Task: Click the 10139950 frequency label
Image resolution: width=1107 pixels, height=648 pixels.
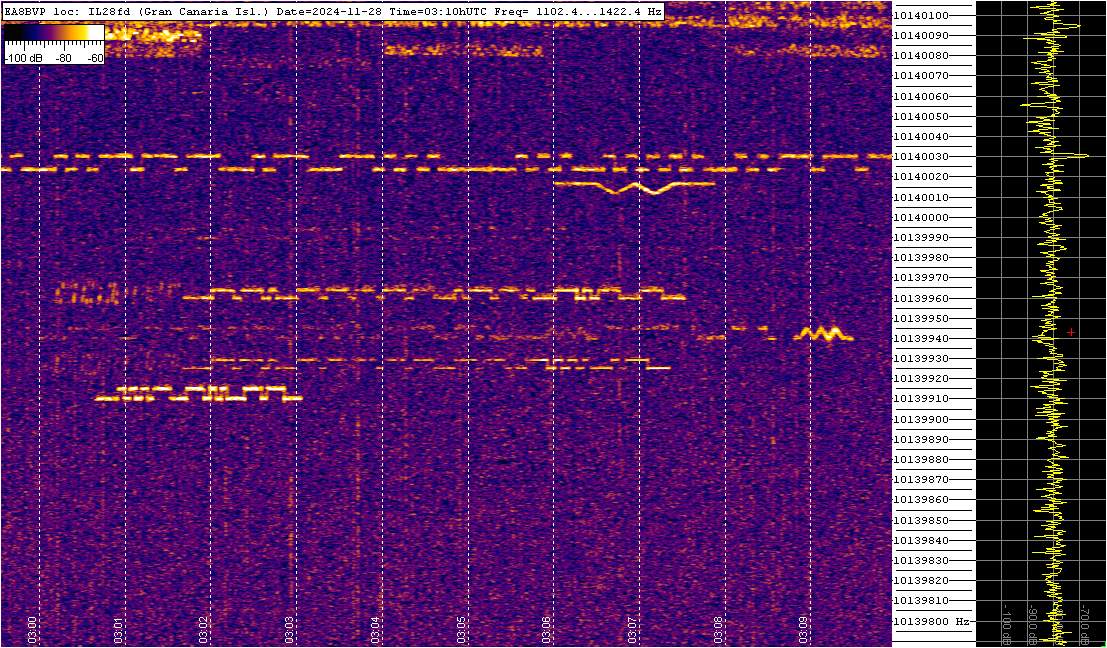Action: point(921,318)
